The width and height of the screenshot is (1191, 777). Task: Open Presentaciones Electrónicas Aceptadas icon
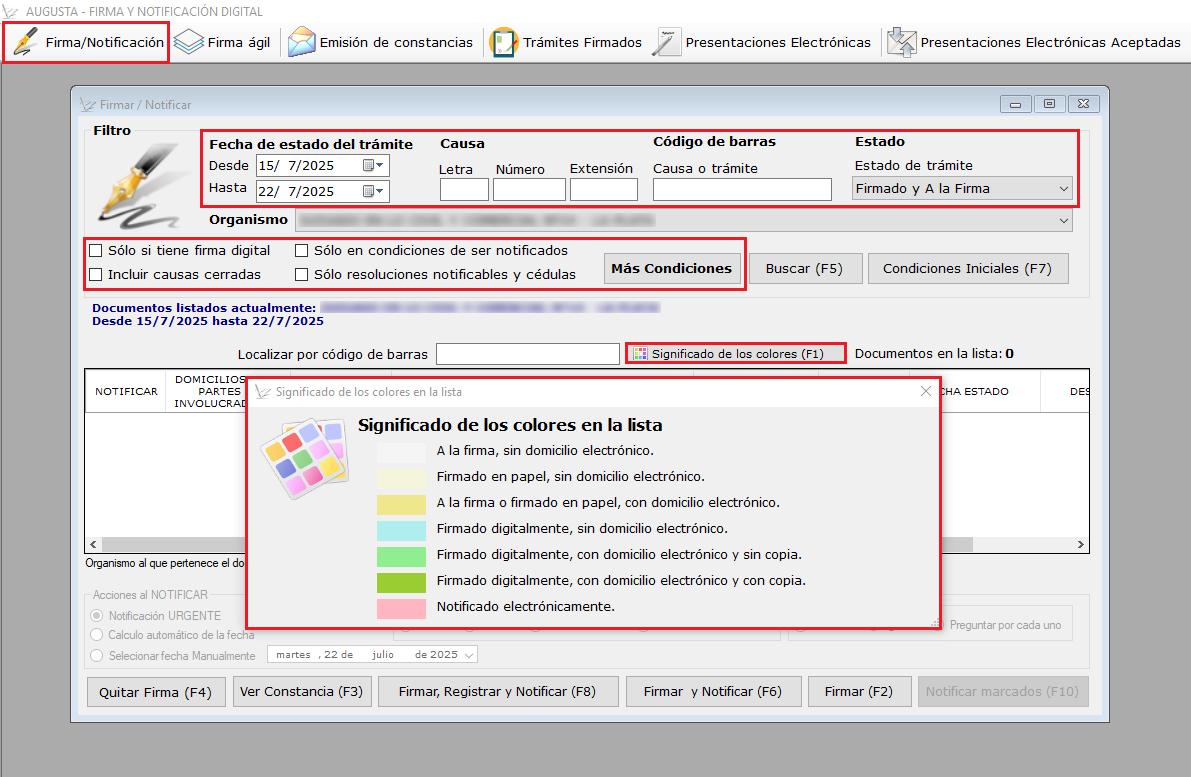tap(901, 43)
